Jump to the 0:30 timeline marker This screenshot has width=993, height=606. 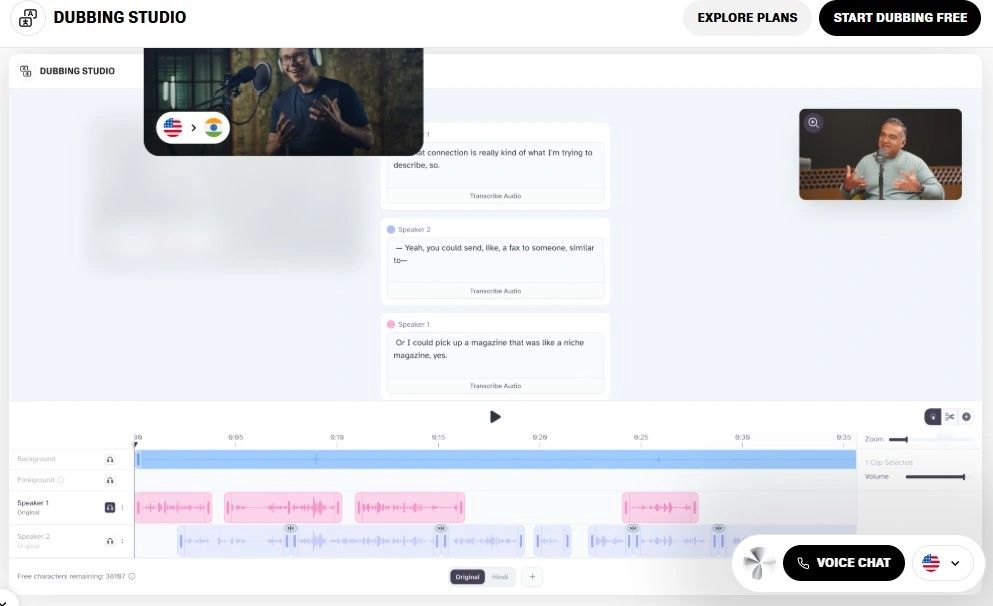tap(742, 438)
